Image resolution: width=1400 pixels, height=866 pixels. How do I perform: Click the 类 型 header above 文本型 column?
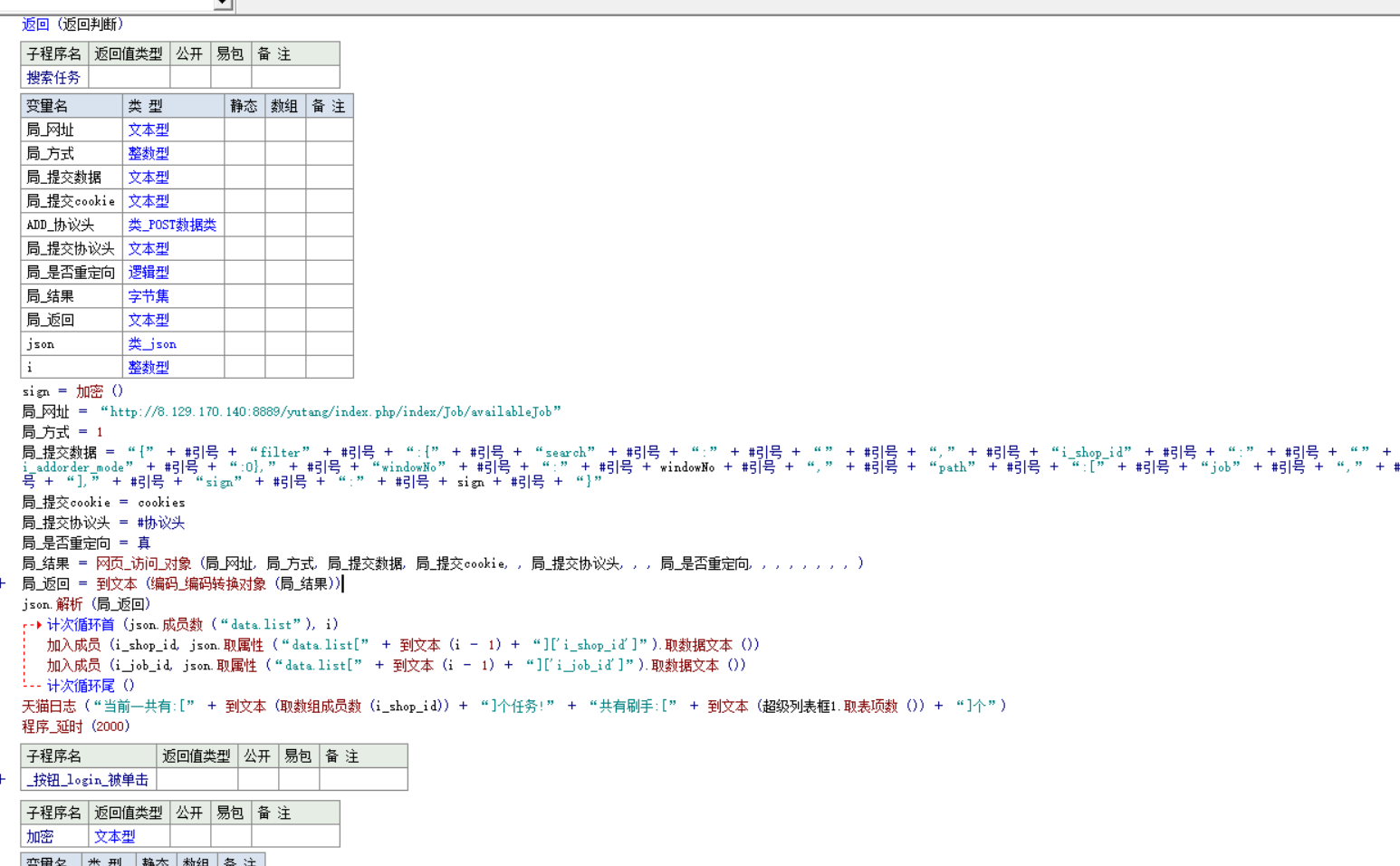(x=173, y=106)
